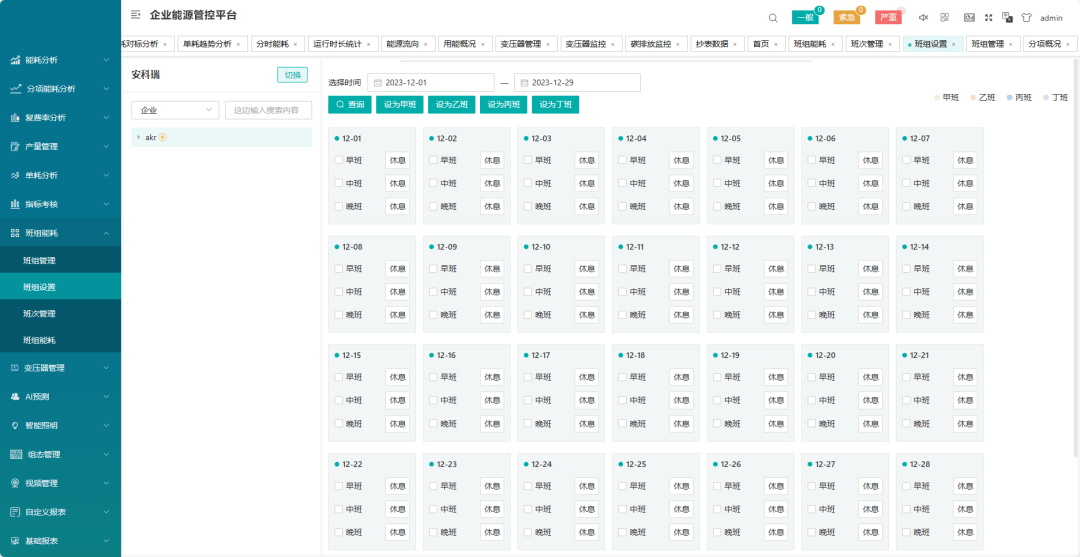Viewport: 1080px width, 557px height.
Task: Open the 严重 alarm badge
Action: pos(887,18)
